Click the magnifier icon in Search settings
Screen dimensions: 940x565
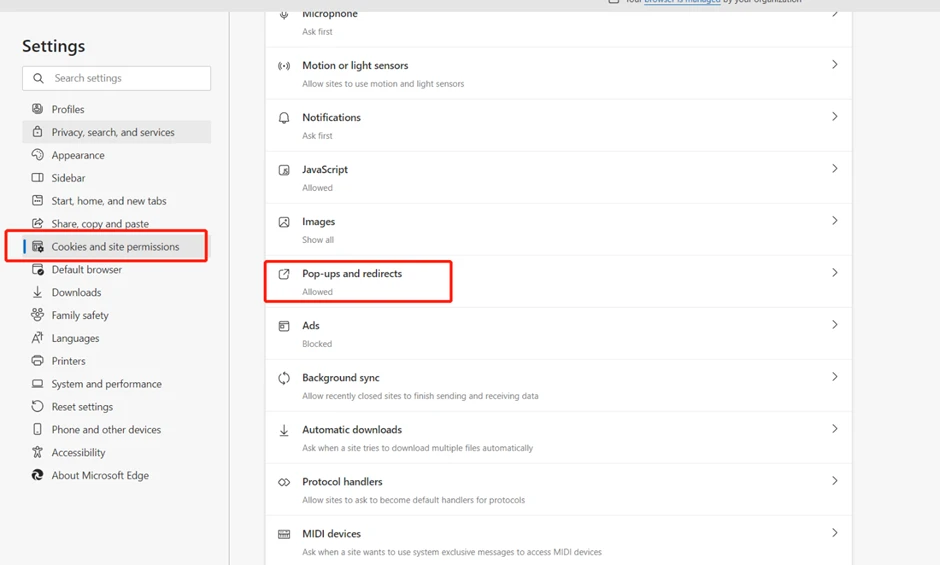point(38,78)
